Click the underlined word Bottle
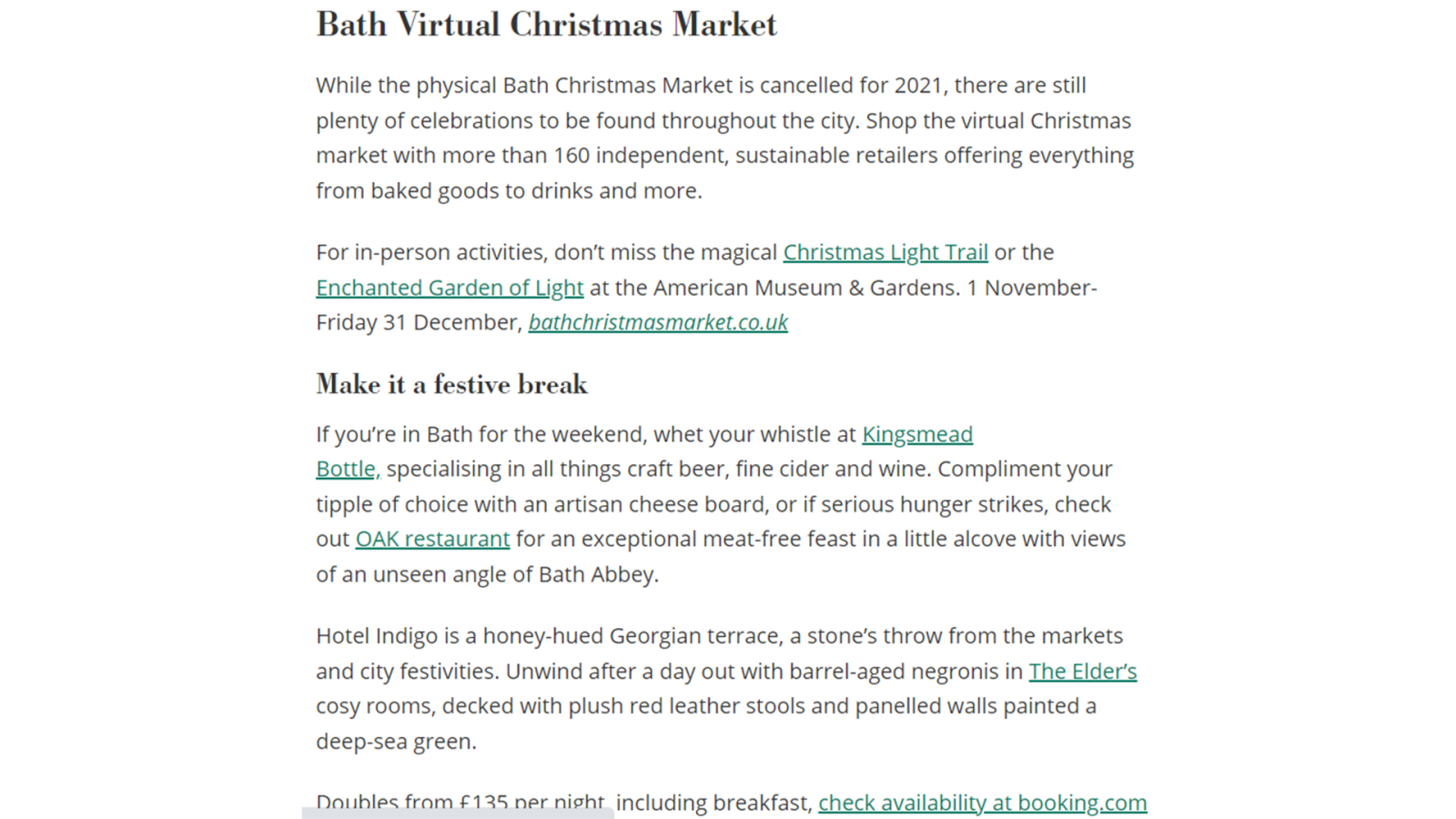Image resolution: width=1456 pixels, height=819 pixels. (346, 469)
